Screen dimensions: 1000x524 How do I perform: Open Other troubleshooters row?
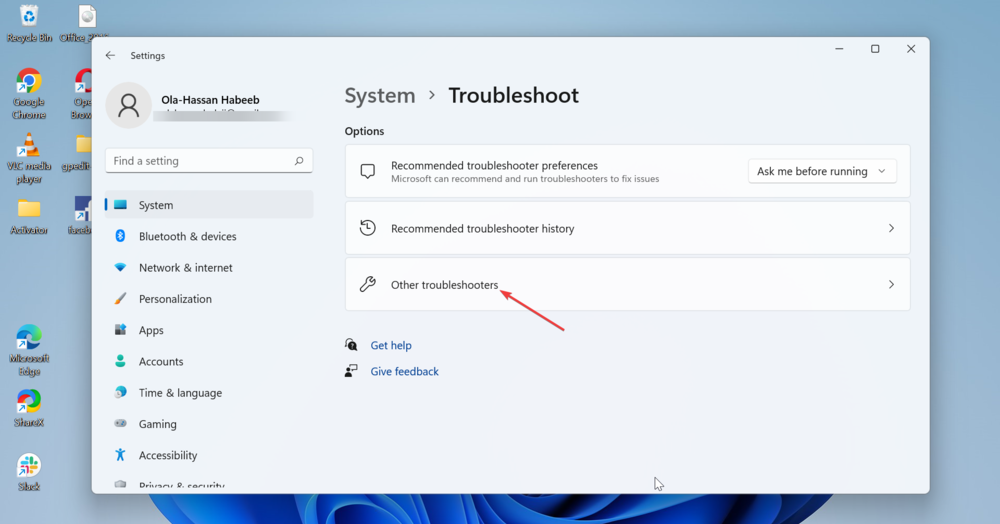pos(628,284)
